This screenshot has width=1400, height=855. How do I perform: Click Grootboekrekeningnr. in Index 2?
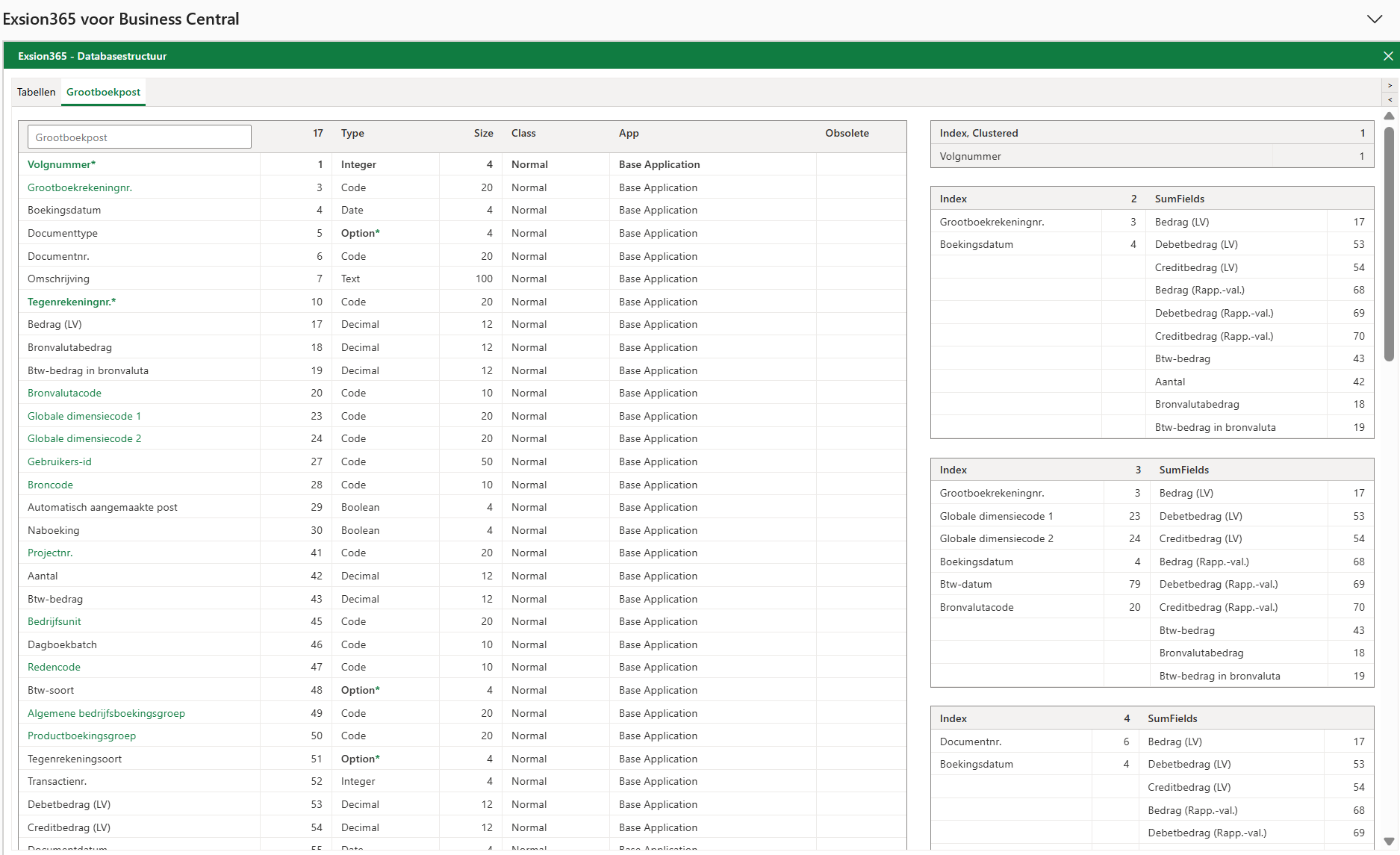[992, 222]
